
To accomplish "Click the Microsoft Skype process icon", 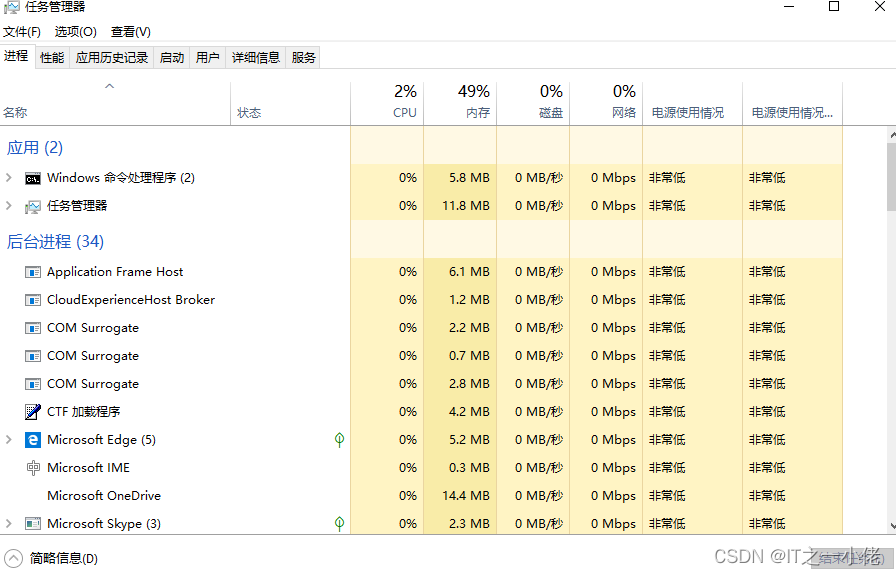I will (33, 524).
